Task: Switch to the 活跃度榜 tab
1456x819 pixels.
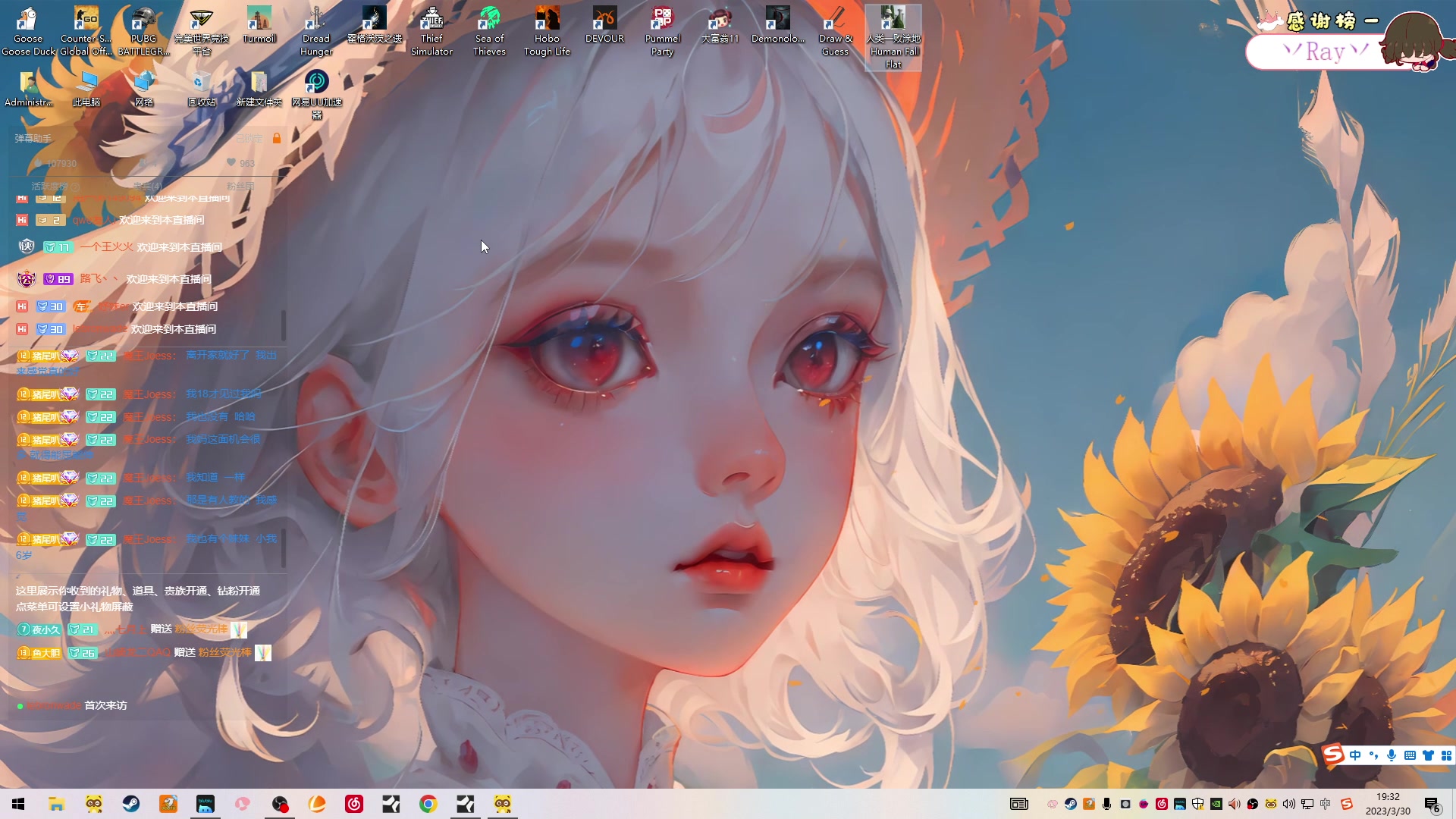Action: 55,186
